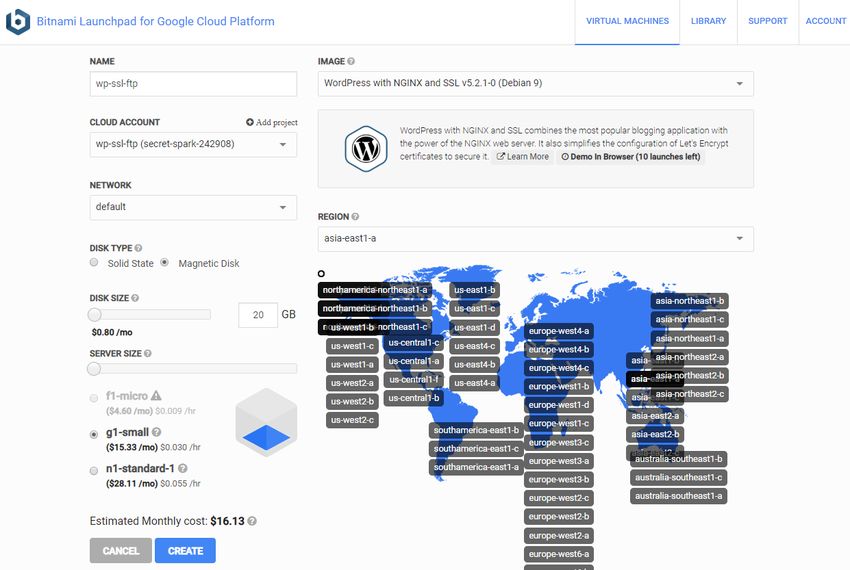Click the help icon beside g1-small

point(157,432)
